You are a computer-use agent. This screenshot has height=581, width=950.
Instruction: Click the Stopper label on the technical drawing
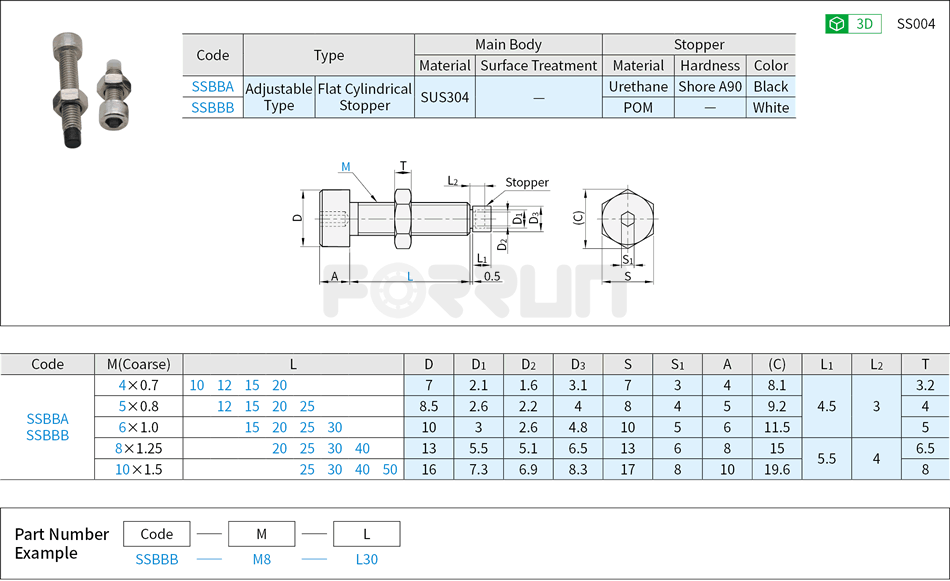(528, 182)
